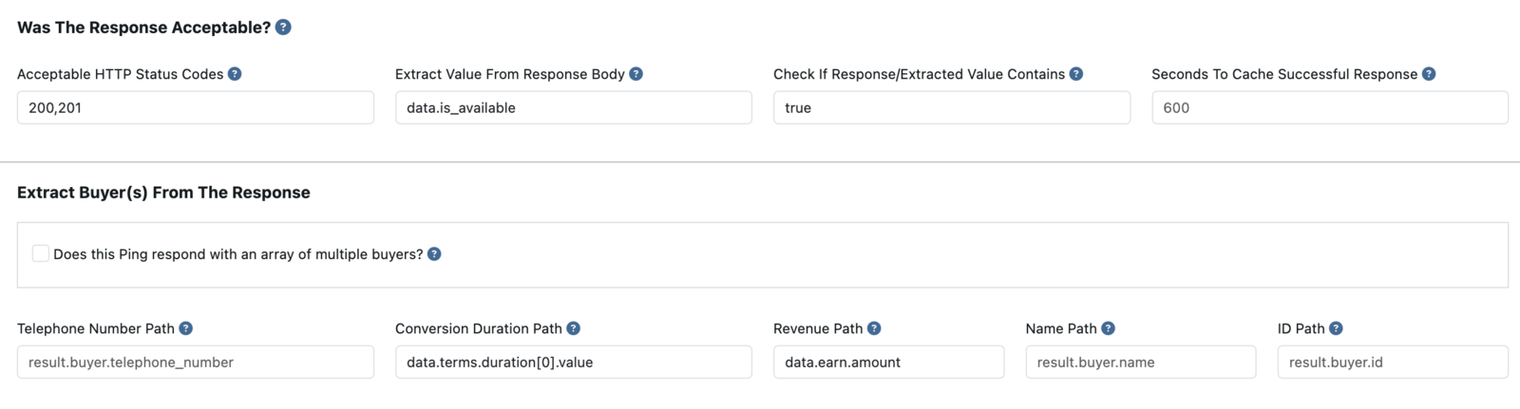Click the field containing true
Screen dimensions: 1520x409
point(952,108)
